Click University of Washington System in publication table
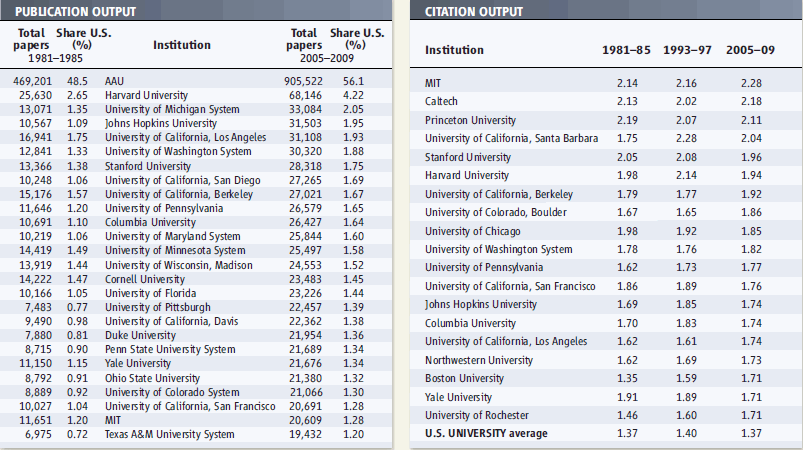 (178, 152)
